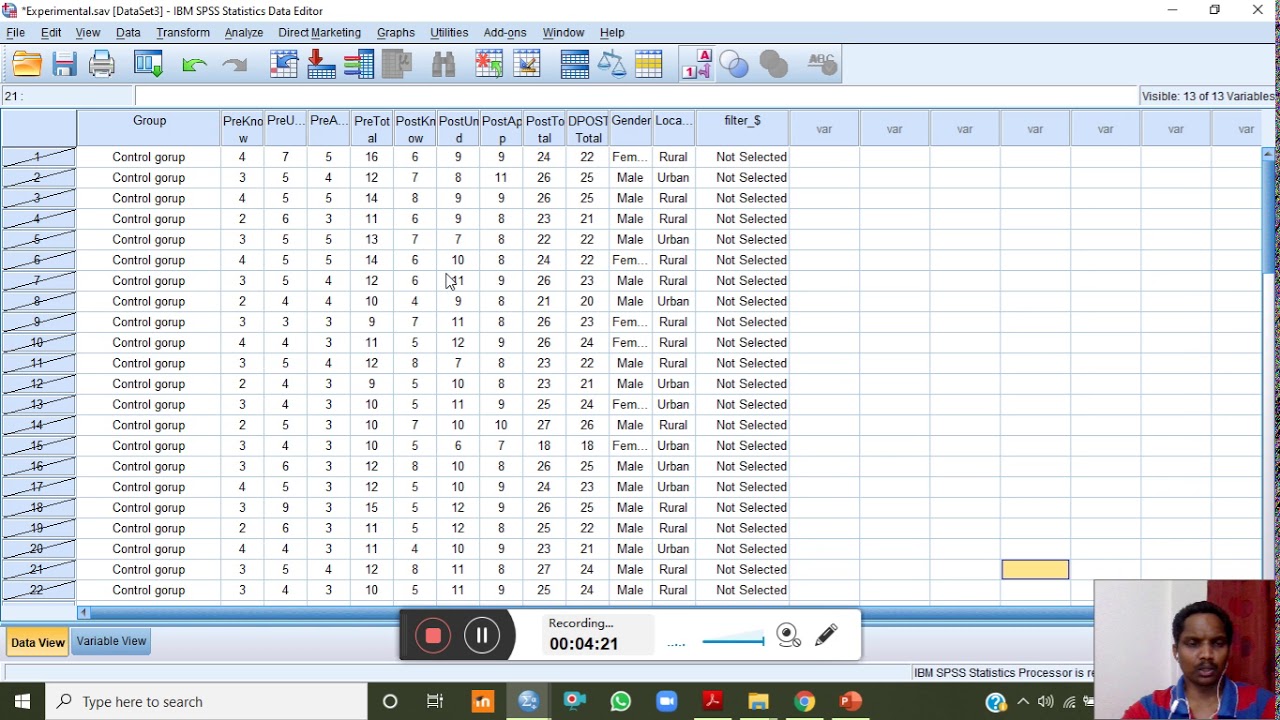This screenshot has width=1280, height=720.
Task: Select the pen annotation tool in recorder
Action: point(826,635)
